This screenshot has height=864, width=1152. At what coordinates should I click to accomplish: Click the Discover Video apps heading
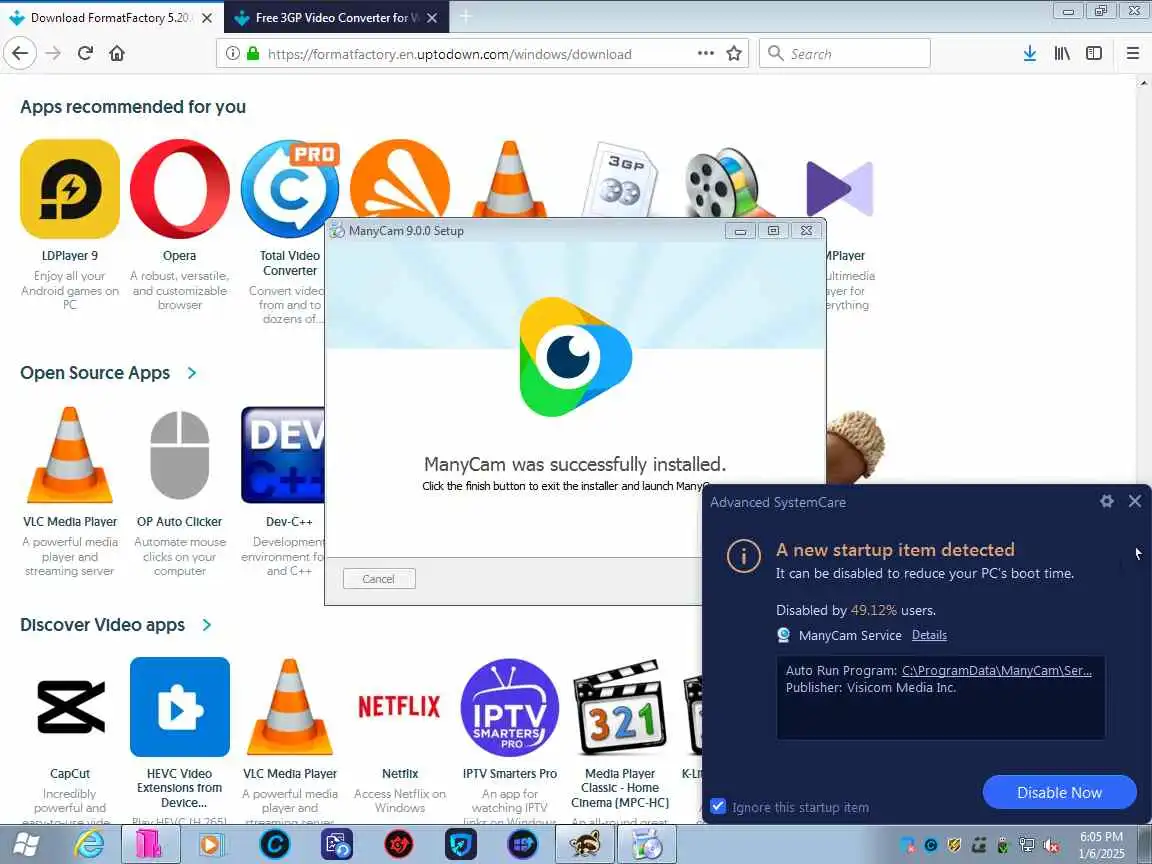pos(102,624)
